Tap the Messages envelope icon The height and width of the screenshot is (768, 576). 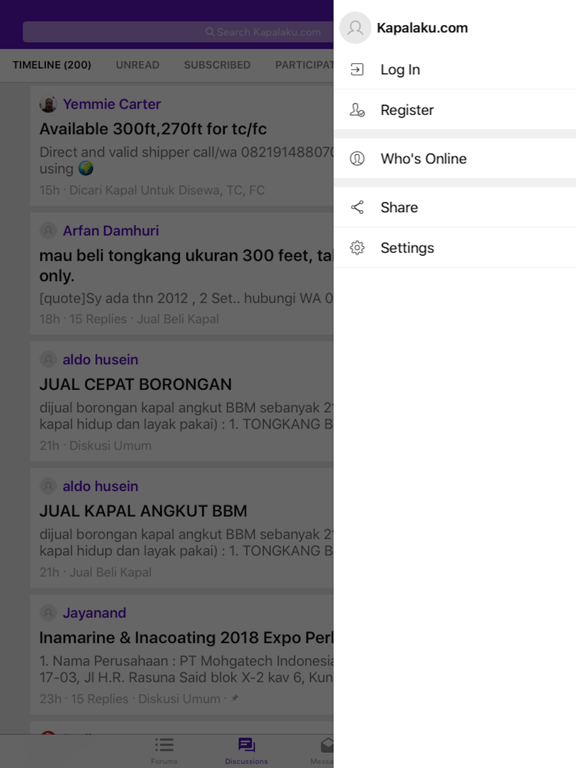[327, 745]
